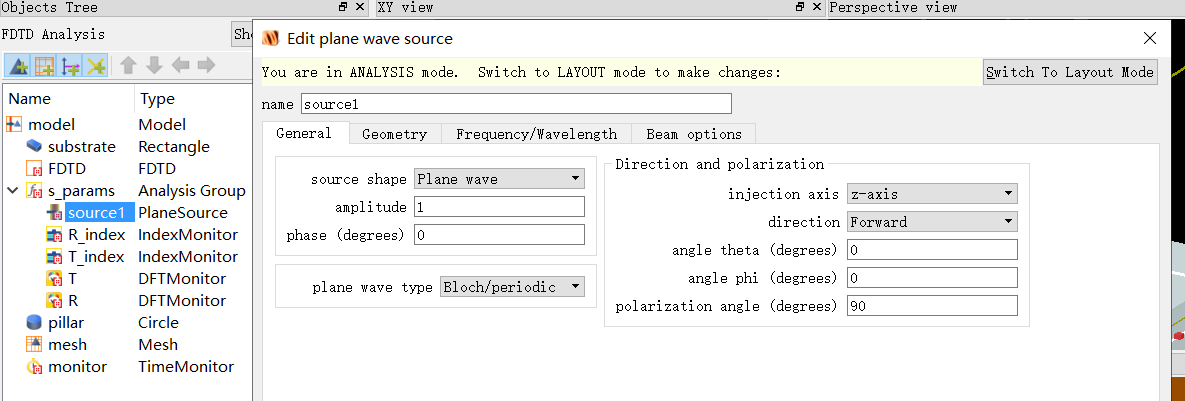Open the Frequency/Wavelength tab

coord(536,134)
